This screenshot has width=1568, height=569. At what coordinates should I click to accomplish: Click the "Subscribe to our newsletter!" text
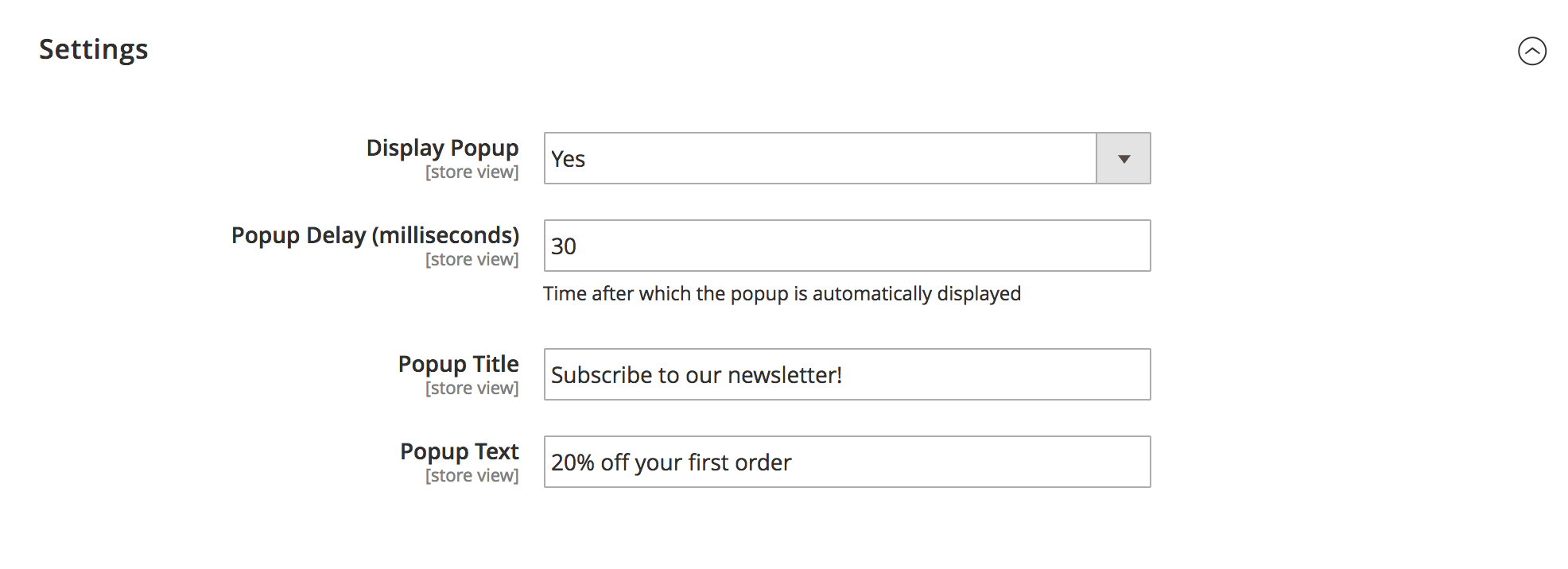(x=696, y=375)
